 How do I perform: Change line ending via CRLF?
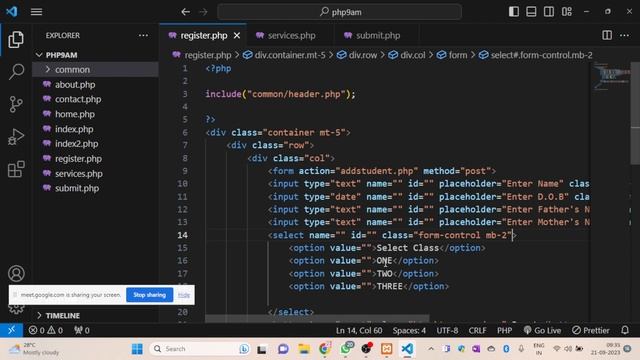pos(477,330)
